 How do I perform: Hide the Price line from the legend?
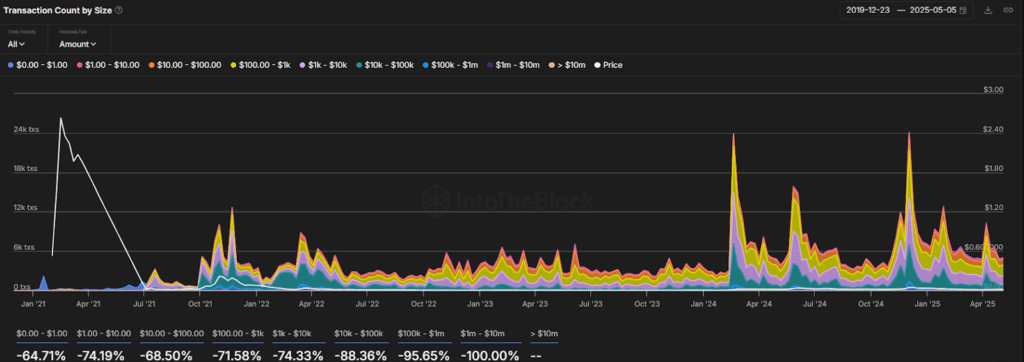pyautogui.click(x=608, y=65)
